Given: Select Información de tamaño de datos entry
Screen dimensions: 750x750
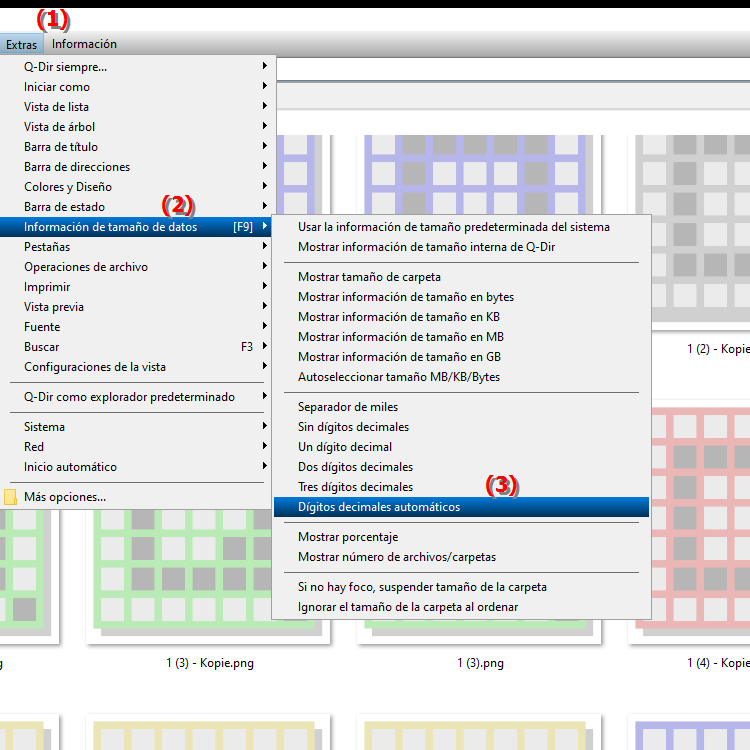Looking at the screenshot, I should coord(137,227).
